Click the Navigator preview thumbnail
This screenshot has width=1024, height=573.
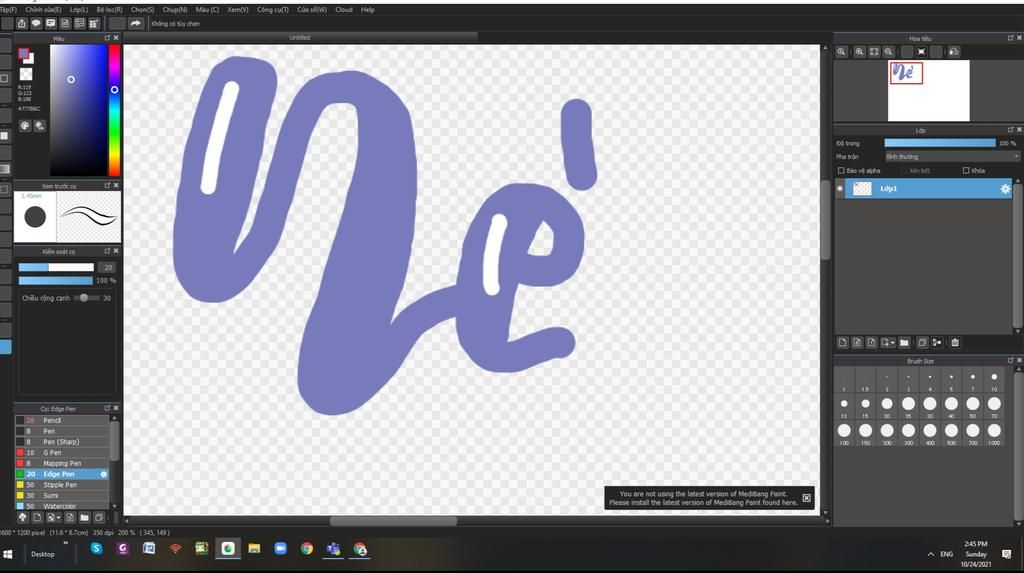pos(928,91)
